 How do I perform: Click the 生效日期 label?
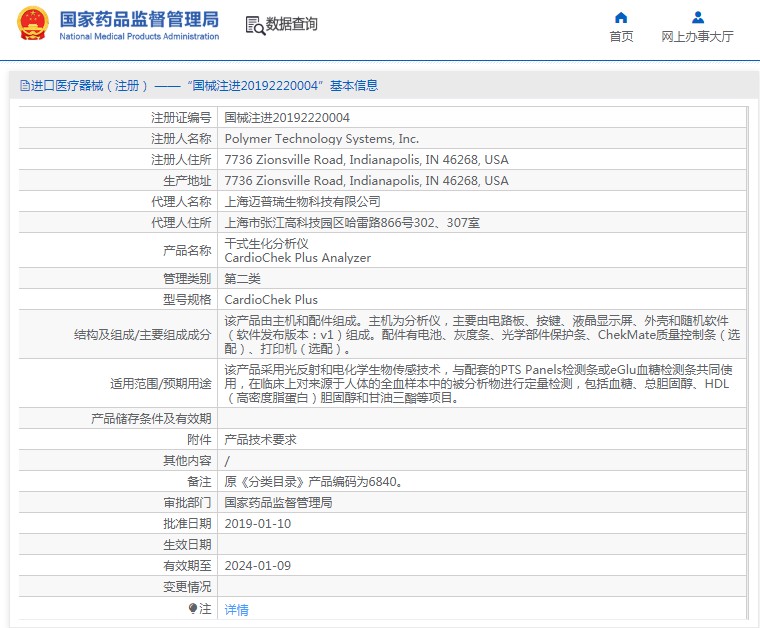click(x=187, y=545)
